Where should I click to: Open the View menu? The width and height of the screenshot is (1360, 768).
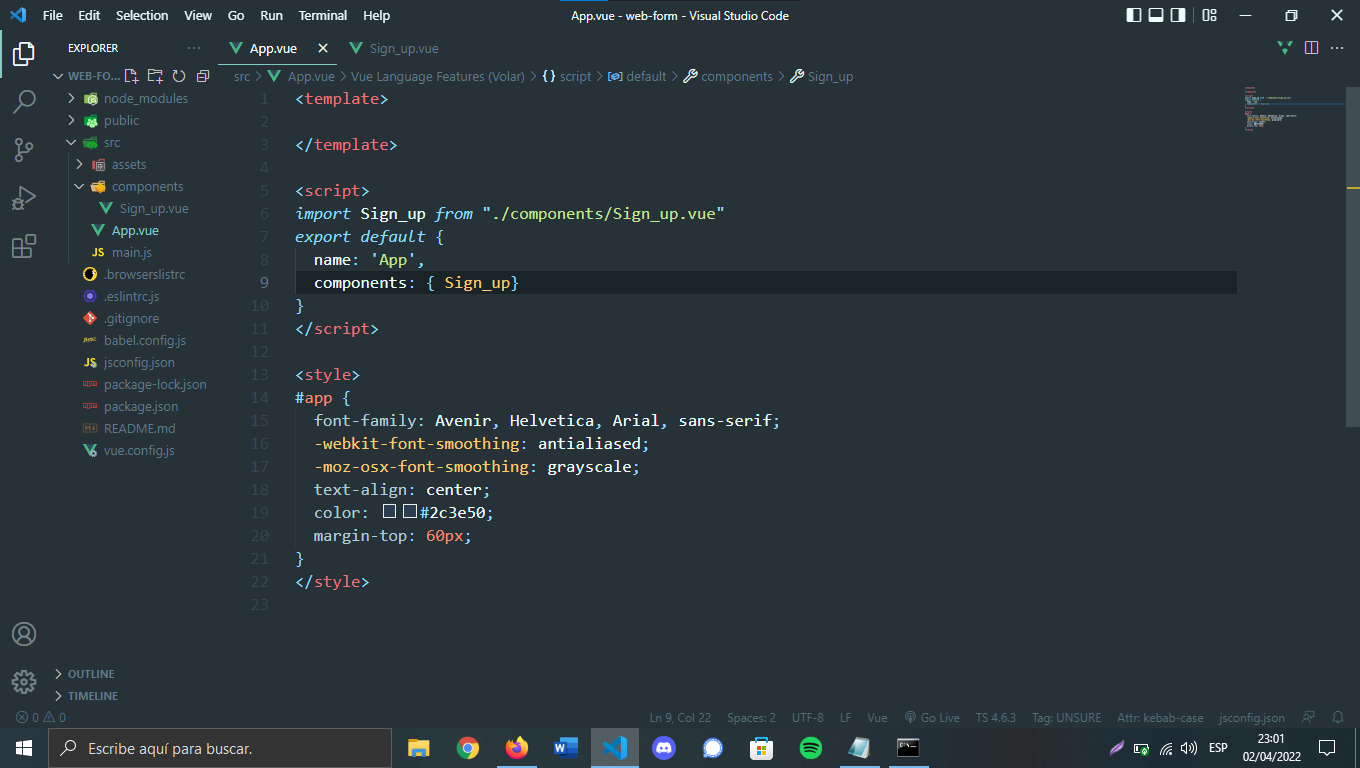point(198,15)
